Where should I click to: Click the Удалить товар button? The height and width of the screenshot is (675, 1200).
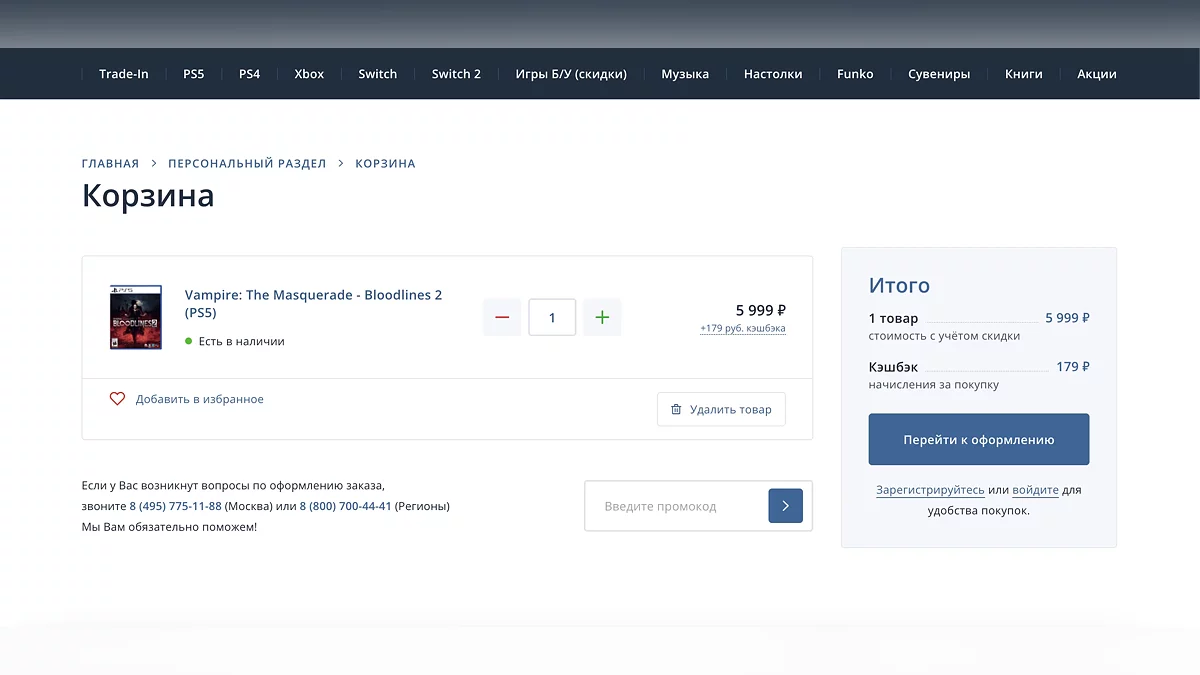tap(721, 409)
